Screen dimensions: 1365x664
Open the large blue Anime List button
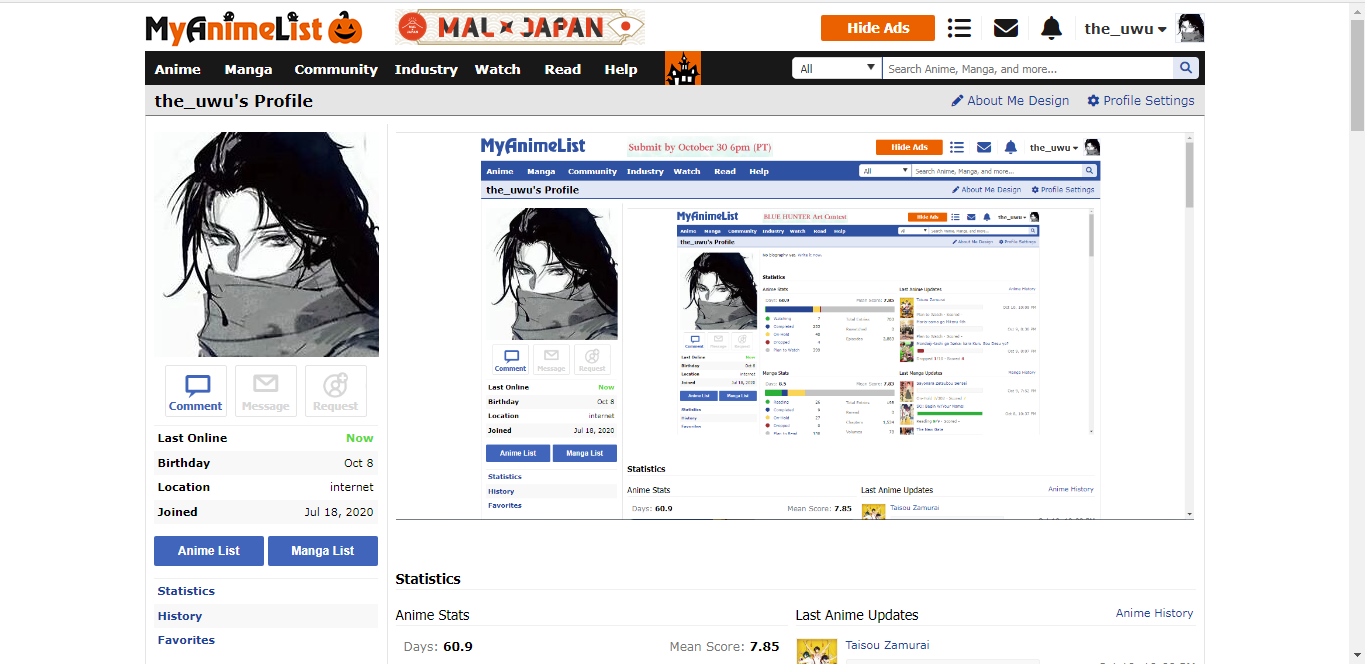(x=209, y=551)
